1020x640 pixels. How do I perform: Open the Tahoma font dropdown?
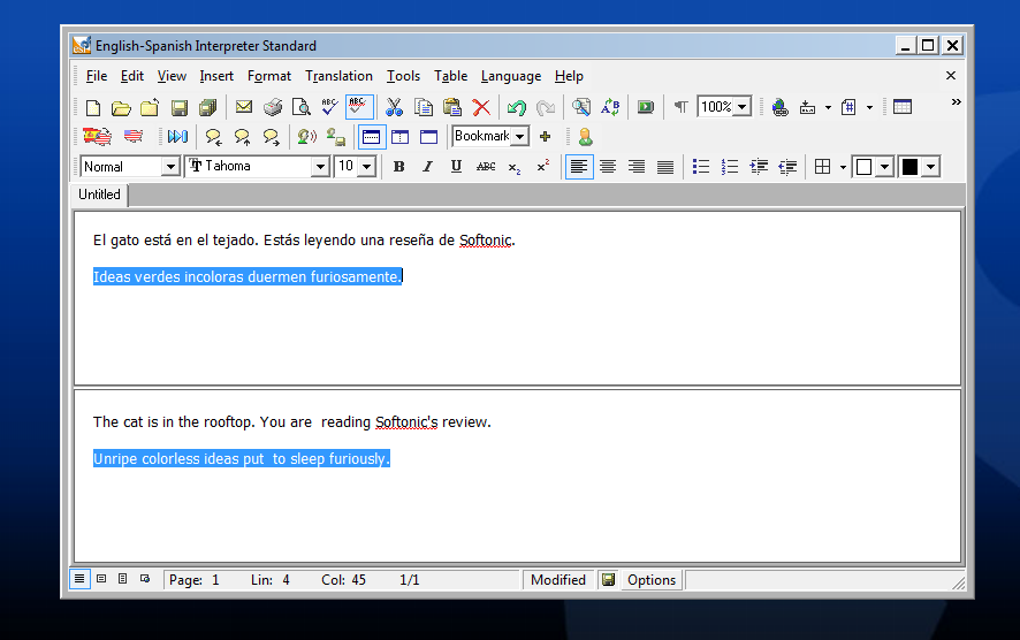pyautogui.click(x=320, y=167)
